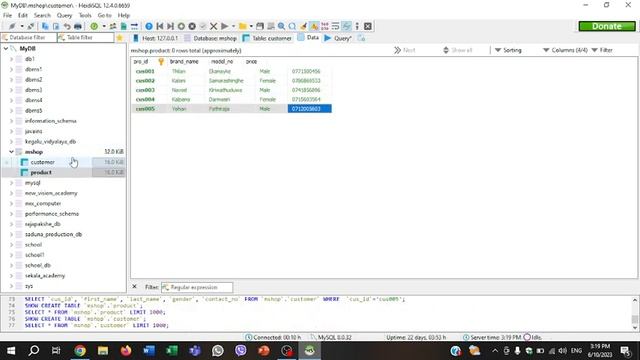Viewport: 640px width, 360px height.
Task: Click the Columns (4/4) button
Action: 565,50
